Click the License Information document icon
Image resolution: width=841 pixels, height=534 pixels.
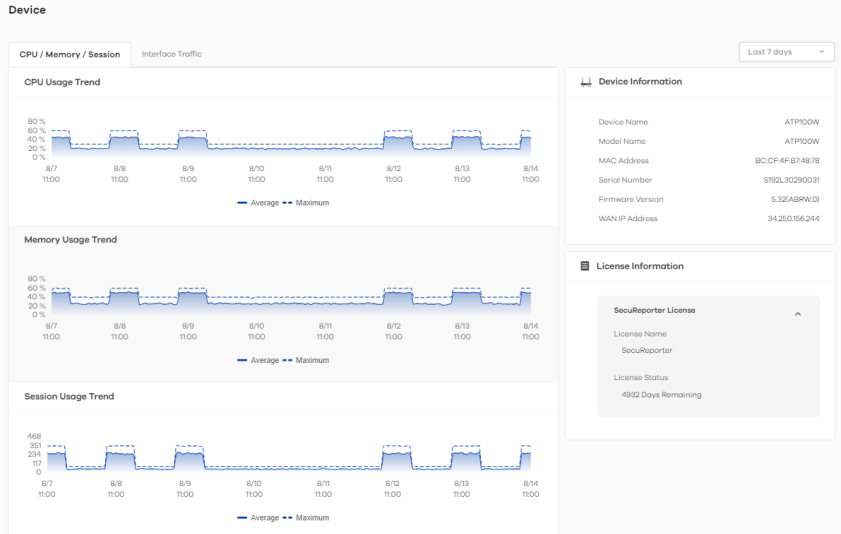tap(585, 266)
